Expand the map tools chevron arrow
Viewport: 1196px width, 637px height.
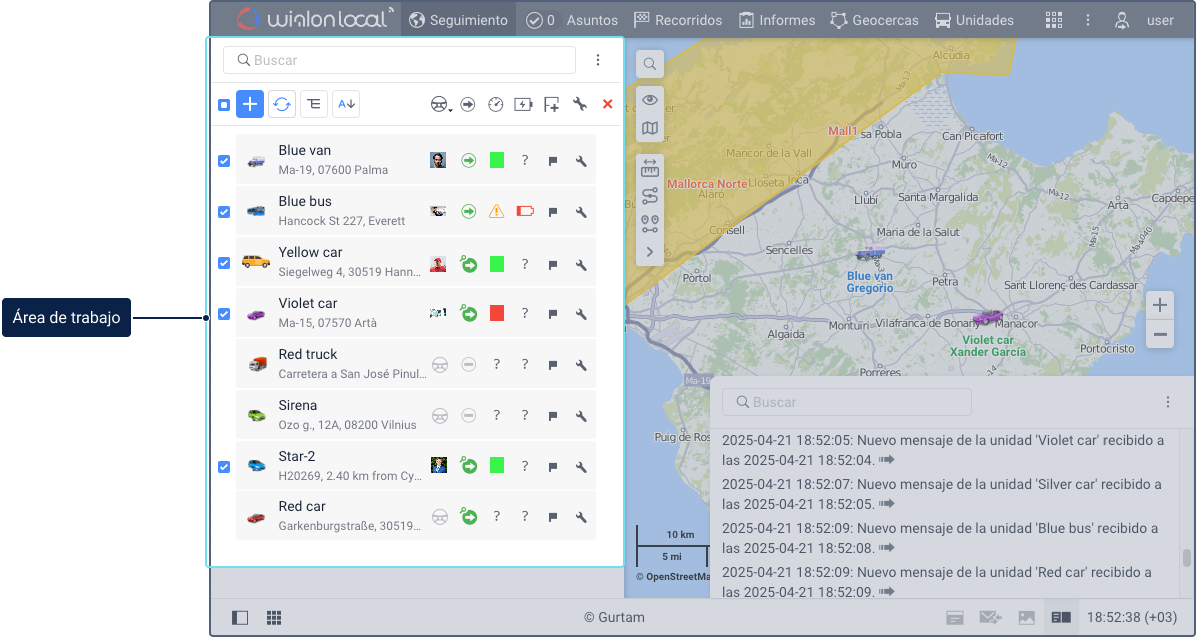650,252
